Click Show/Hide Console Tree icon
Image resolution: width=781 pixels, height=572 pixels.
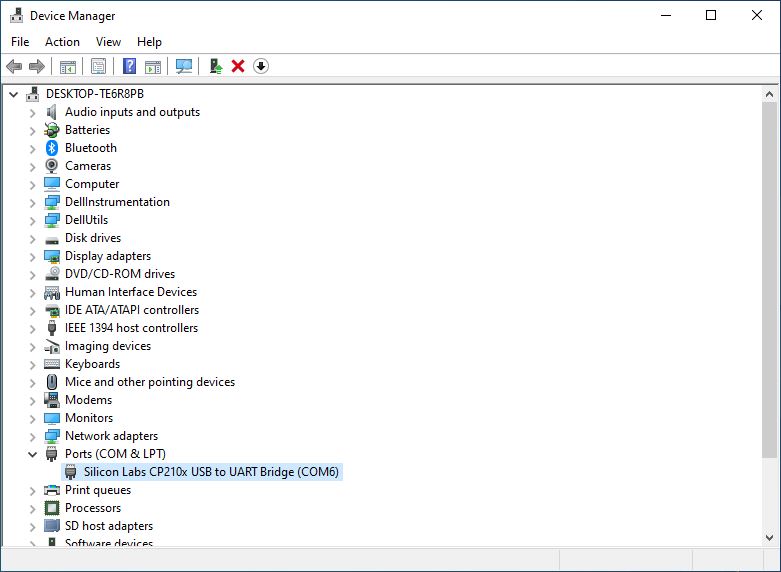click(x=68, y=66)
